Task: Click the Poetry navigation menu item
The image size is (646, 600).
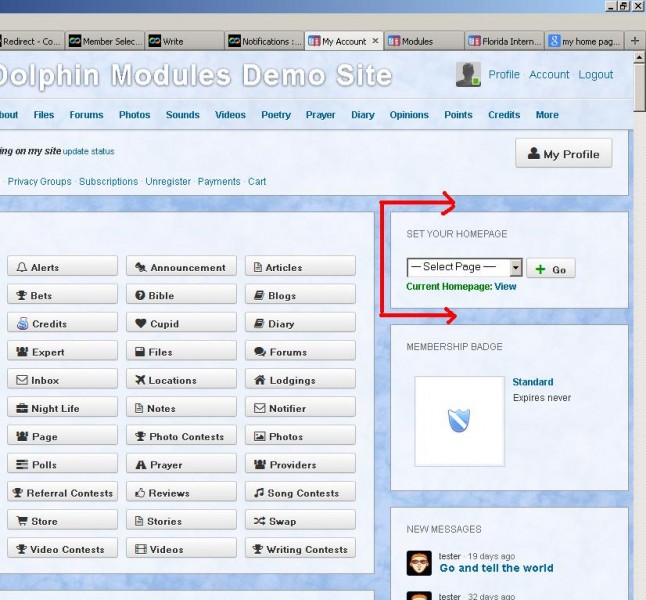Action: point(276,115)
